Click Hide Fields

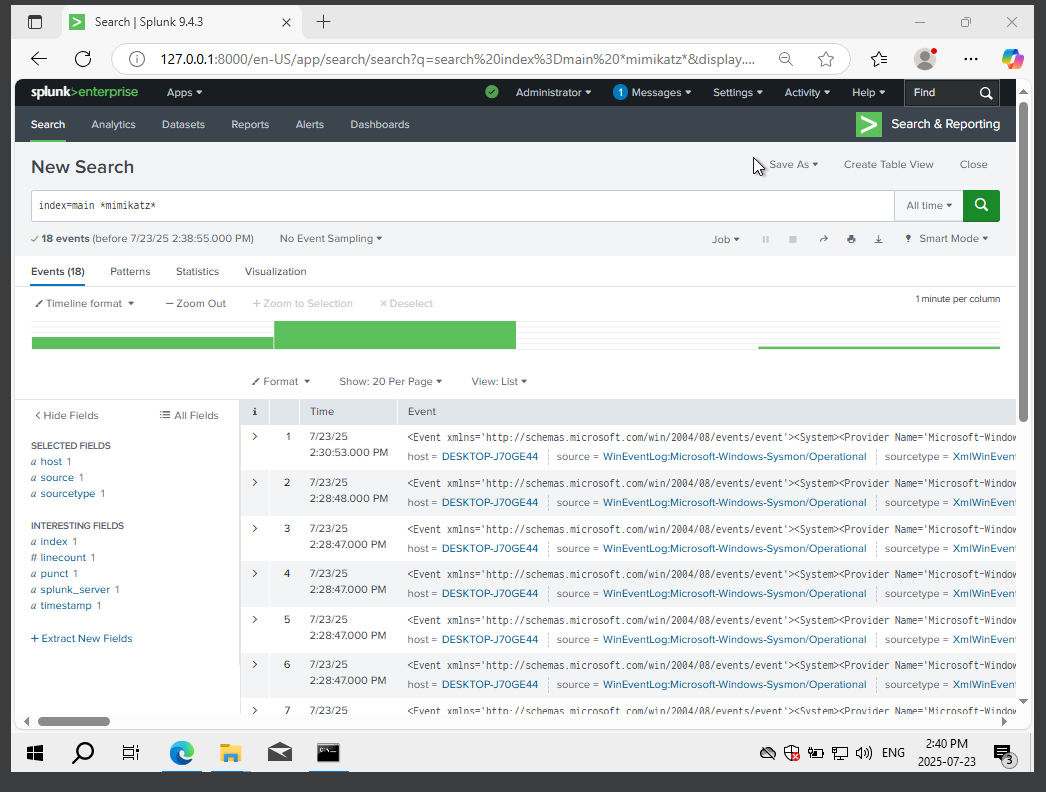pyautogui.click(x=67, y=416)
